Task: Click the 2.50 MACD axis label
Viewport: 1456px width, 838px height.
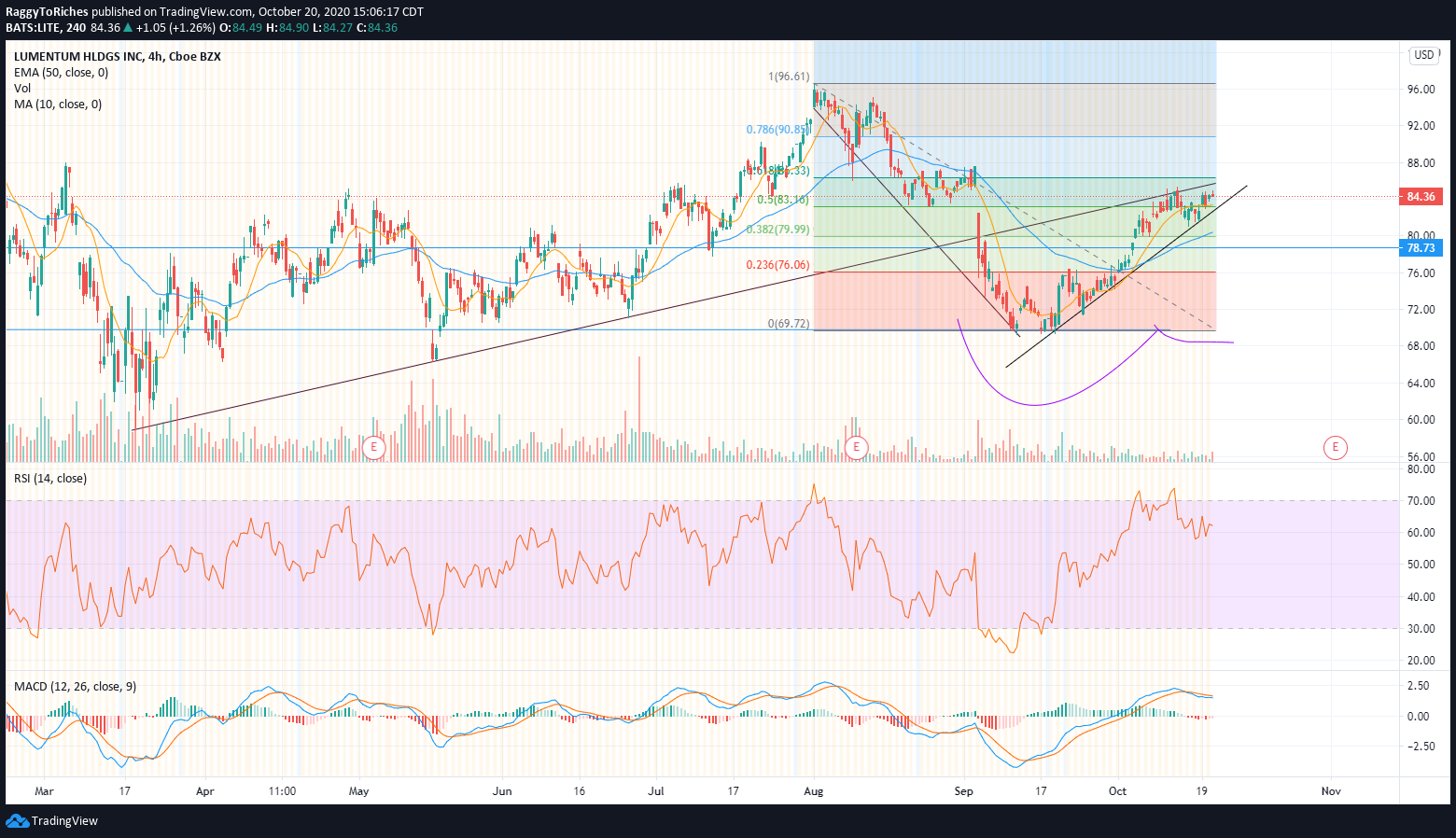Action: pos(1418,686)
